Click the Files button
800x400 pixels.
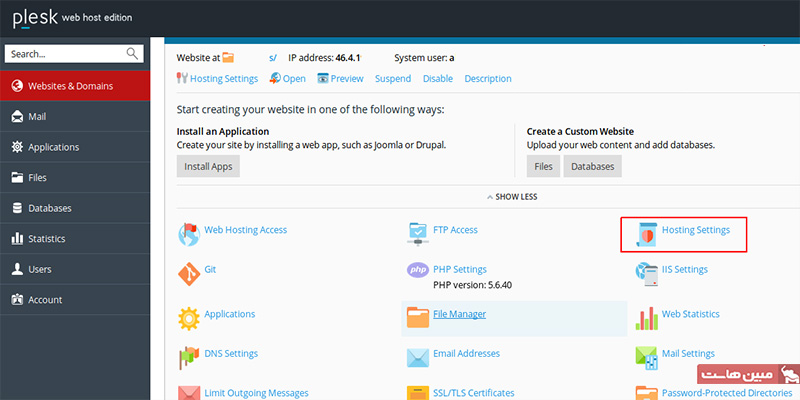[543, 166]
